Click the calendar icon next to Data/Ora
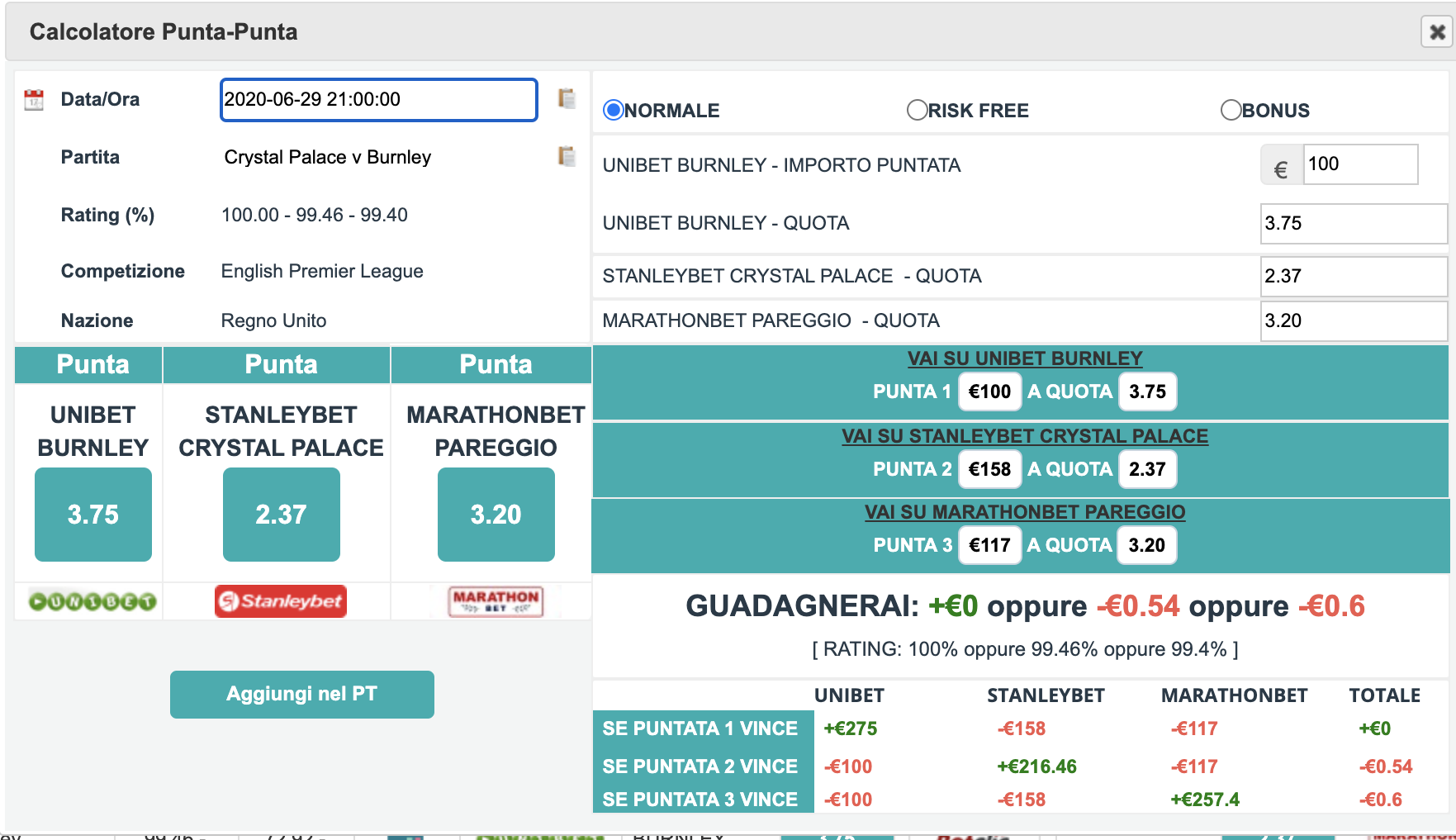The image size is (1456, 840). 34,100
